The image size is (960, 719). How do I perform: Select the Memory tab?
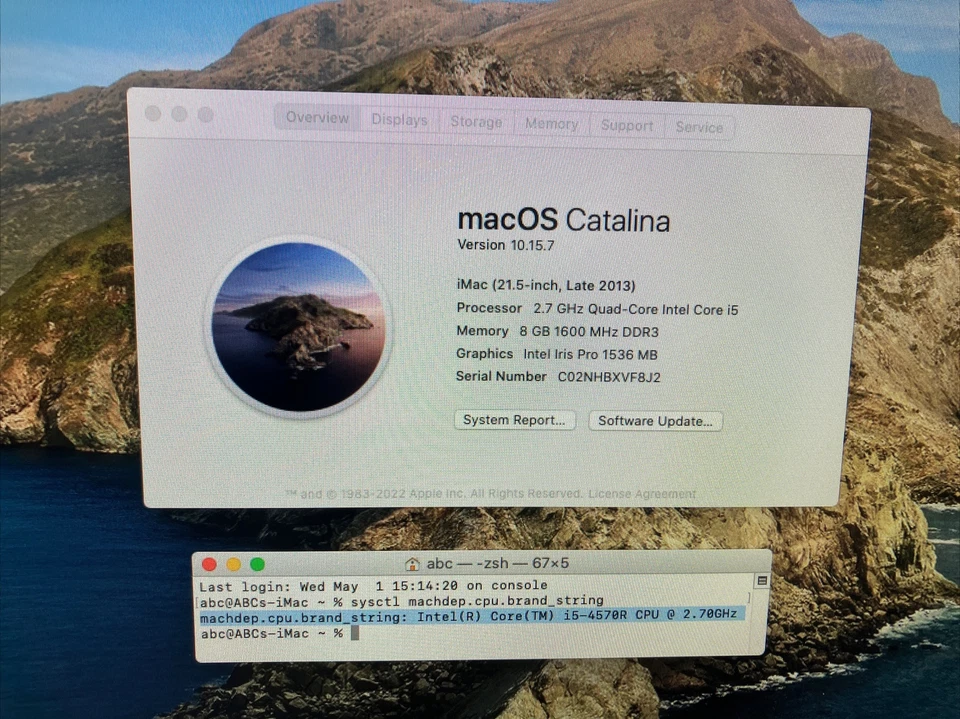[551, 124]
